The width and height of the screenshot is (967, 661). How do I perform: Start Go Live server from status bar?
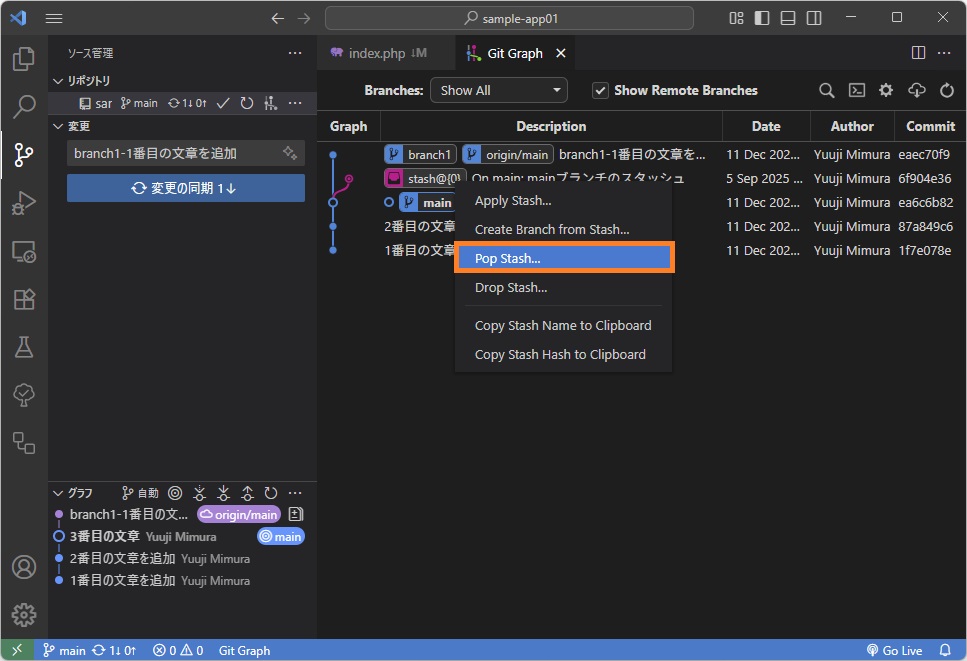point(894,651)
